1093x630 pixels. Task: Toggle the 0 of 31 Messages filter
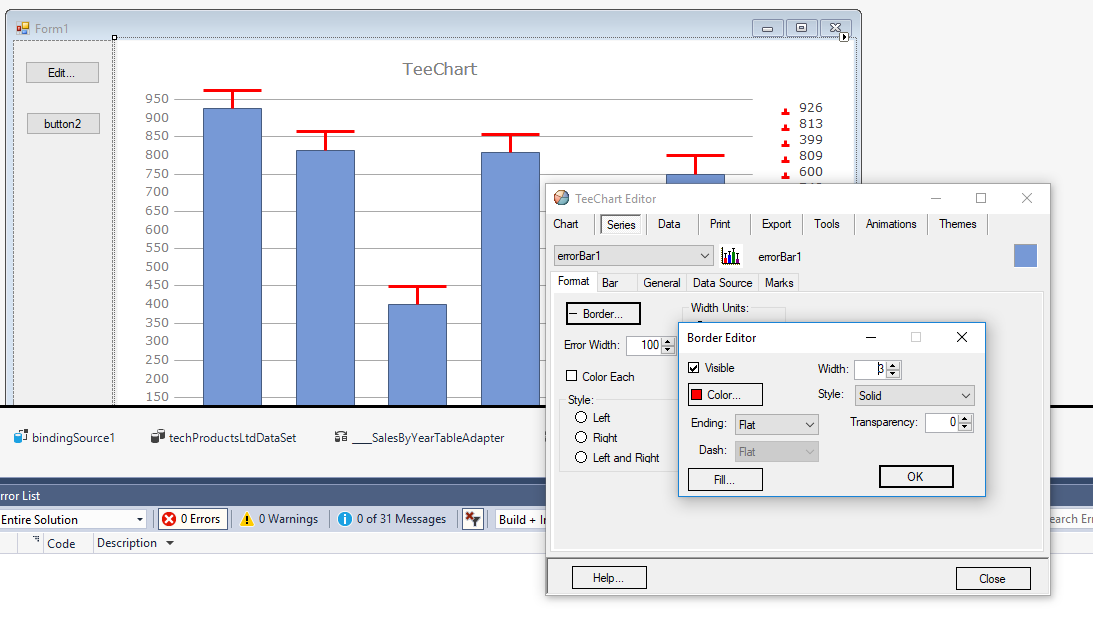click(392, 519)
